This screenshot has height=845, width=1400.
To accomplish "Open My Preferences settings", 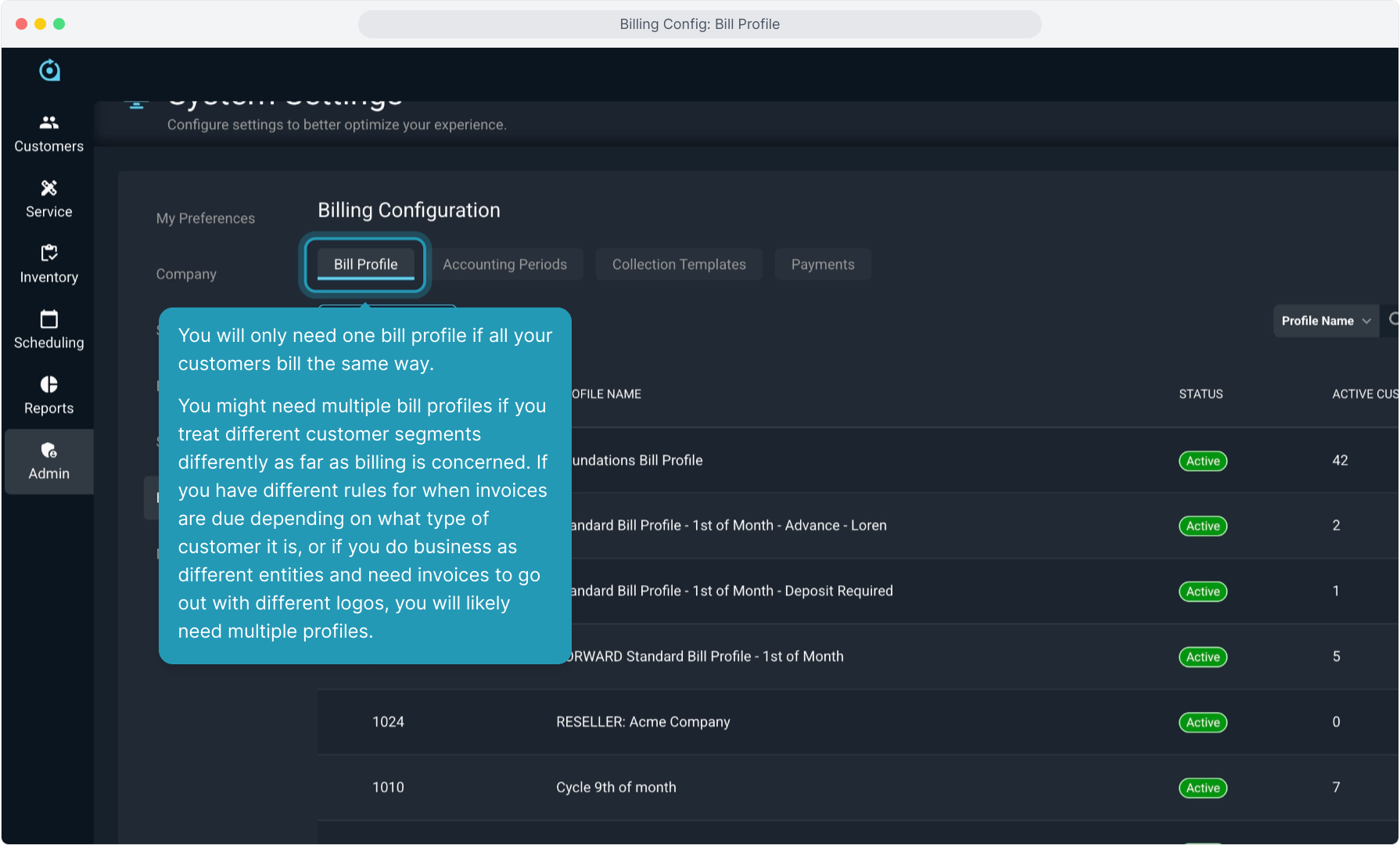I will [x=205, y=218].
